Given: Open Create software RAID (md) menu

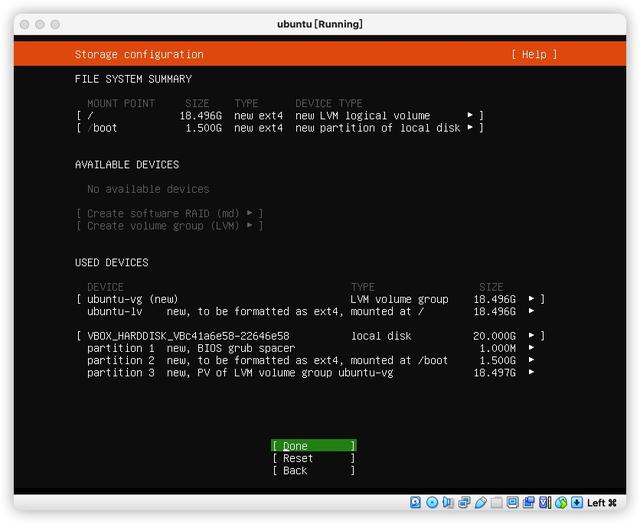Looking at the screenshot, I should click(x=169, y=213).
